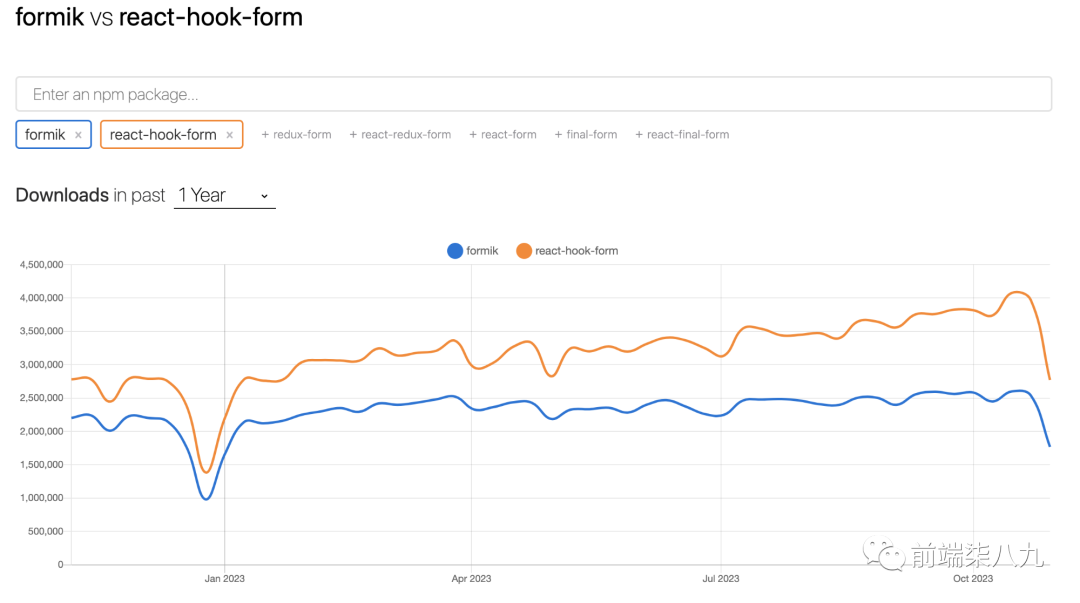Screen dimensions: 1080x603
Task: Click the 'Jan 2023' axis label
Action: click(x=225, y=579)
